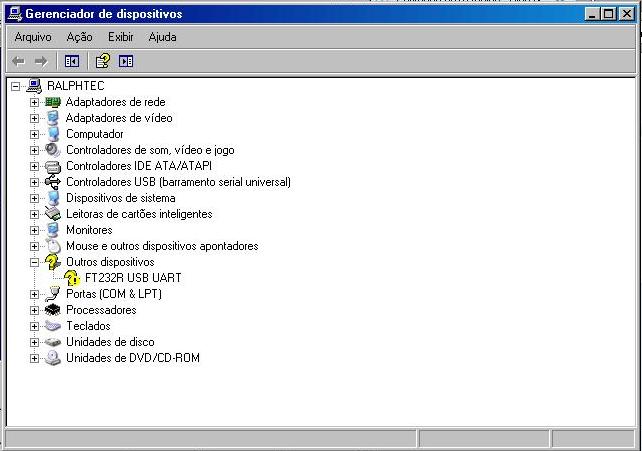This screenshot has height=451, width=642.
Task: Toggle the console tree pane icon
Action: coord(72,61)
